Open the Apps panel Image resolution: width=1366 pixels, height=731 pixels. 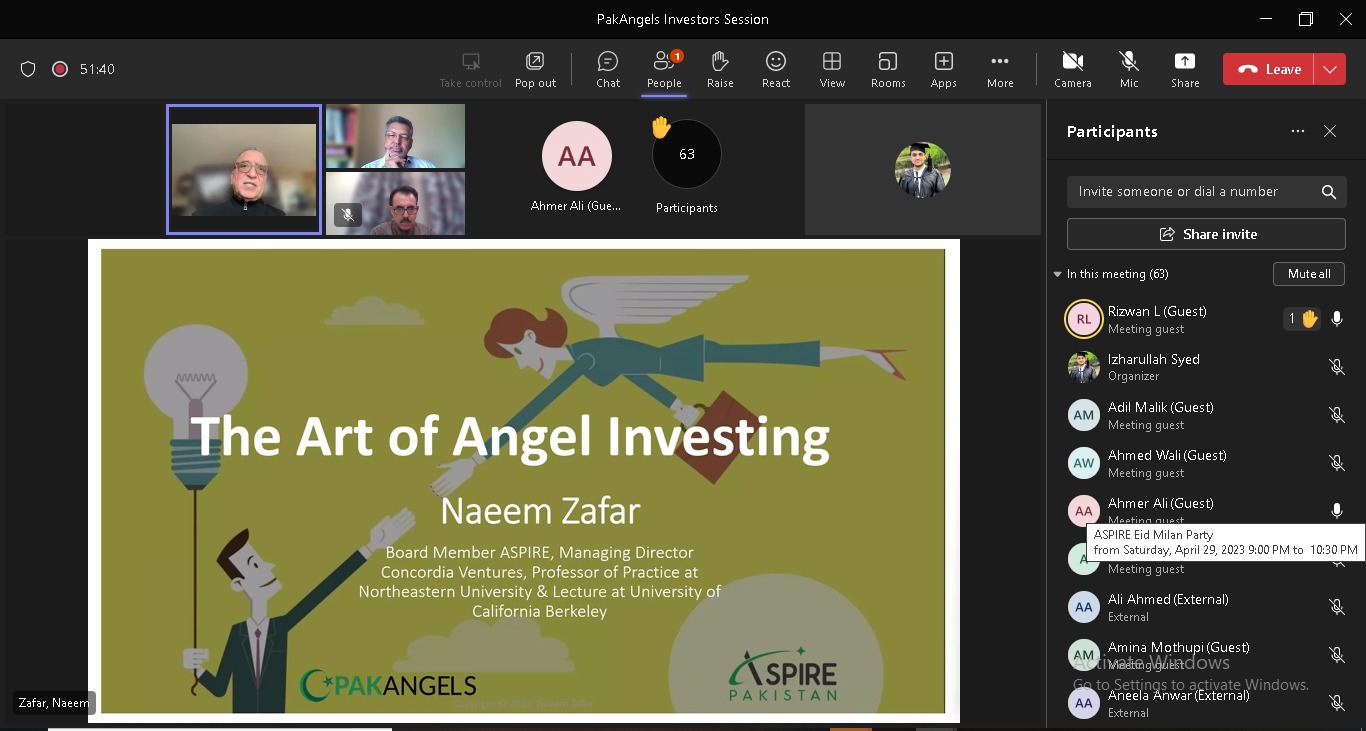pos(943,69)
